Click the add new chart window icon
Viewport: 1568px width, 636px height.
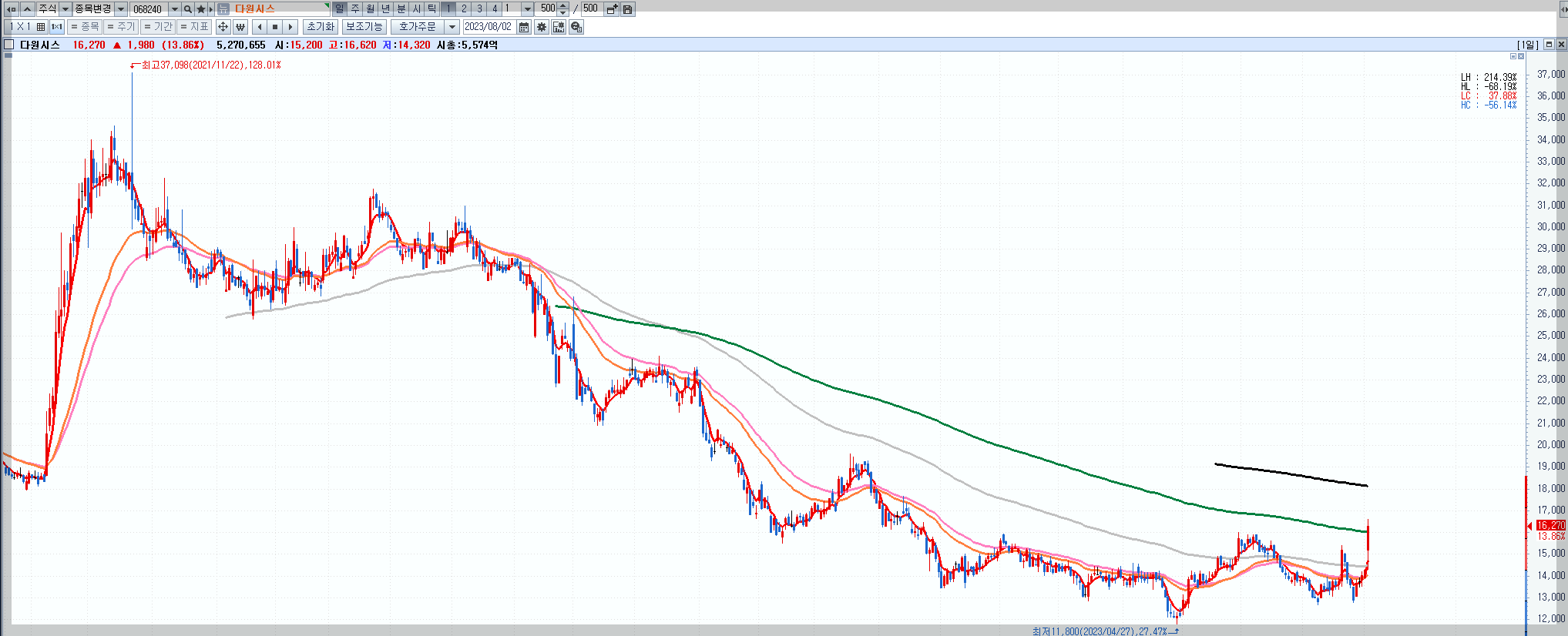(x=612, y=8)
